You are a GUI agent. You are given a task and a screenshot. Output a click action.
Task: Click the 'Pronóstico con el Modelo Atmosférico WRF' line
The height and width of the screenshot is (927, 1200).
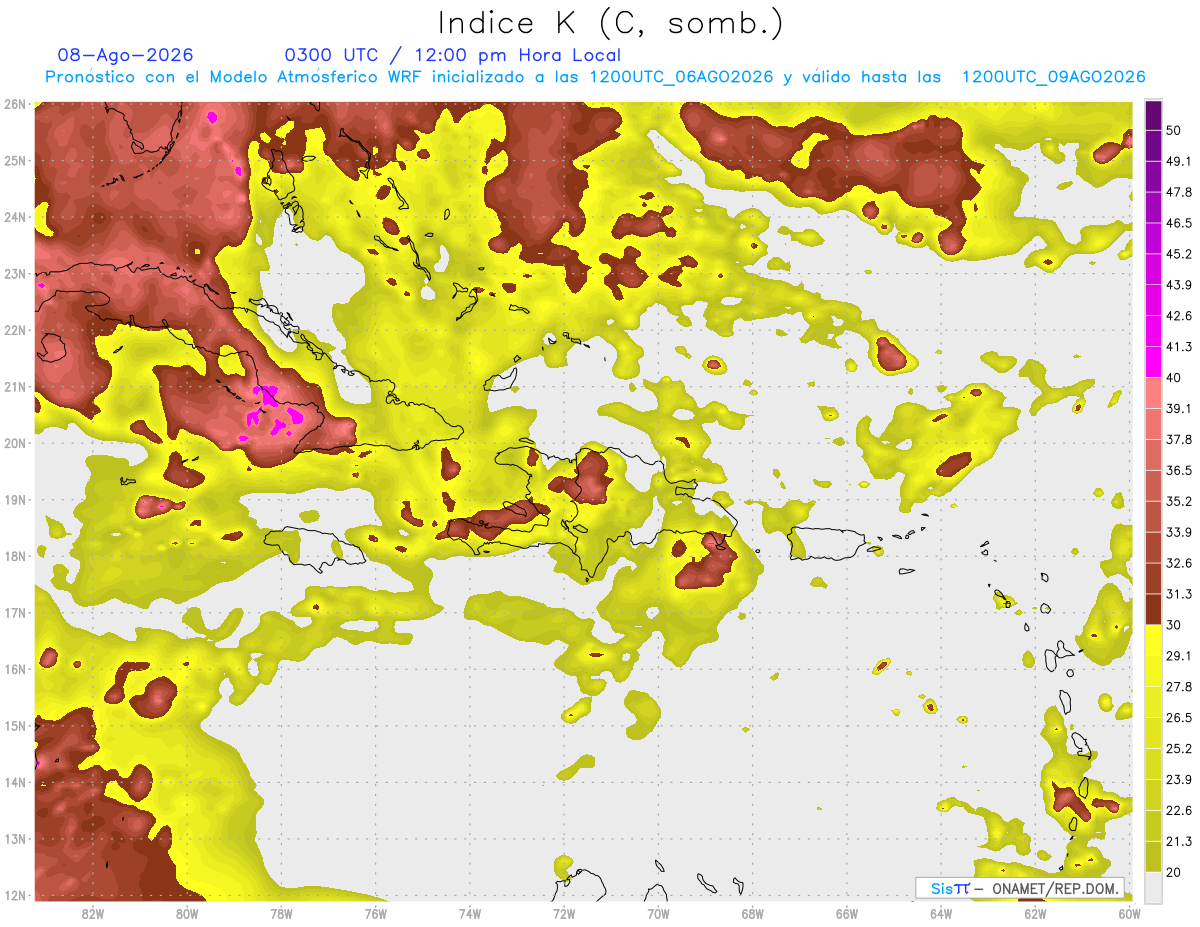point(595,77)
